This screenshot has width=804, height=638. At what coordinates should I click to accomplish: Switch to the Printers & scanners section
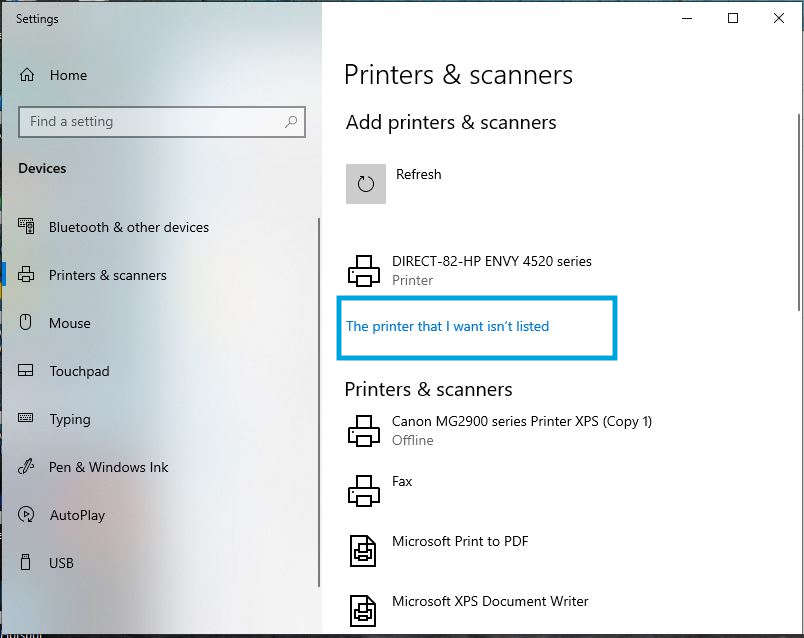tap(109, 275)
